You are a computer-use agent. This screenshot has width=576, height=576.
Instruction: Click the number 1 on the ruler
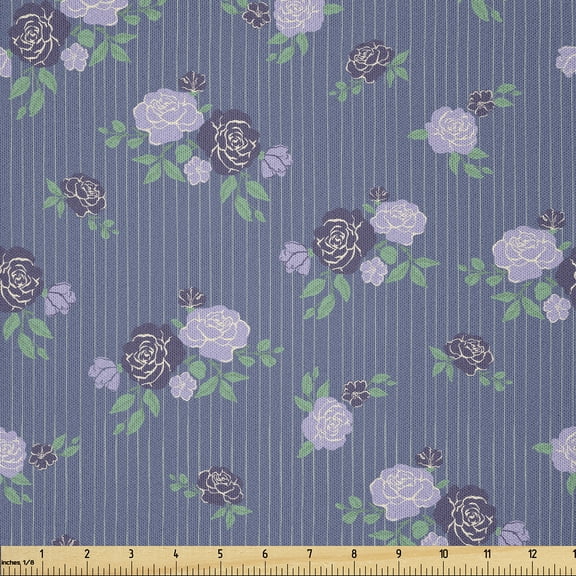tap(42, 554)
